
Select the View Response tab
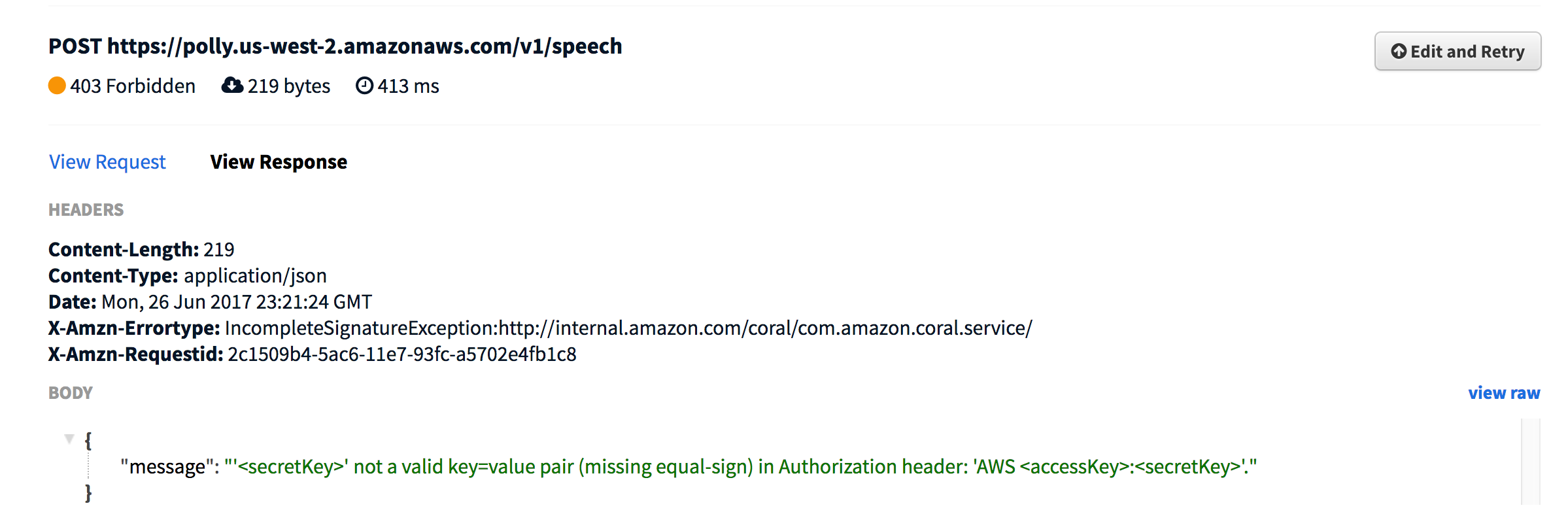click(x=279, y=162)
